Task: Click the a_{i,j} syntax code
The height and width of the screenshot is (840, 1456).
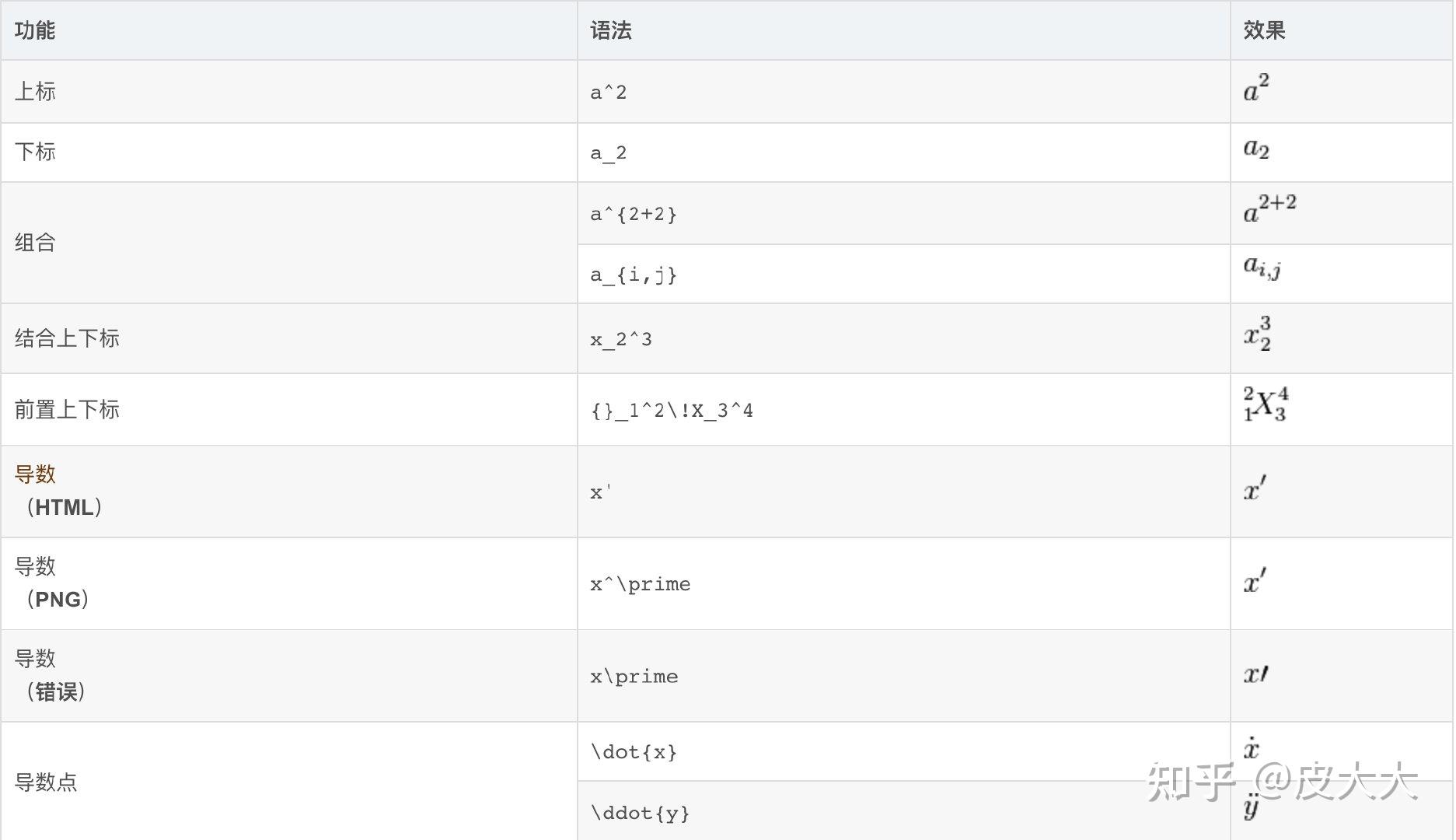Action: click(x=634, y=275)
